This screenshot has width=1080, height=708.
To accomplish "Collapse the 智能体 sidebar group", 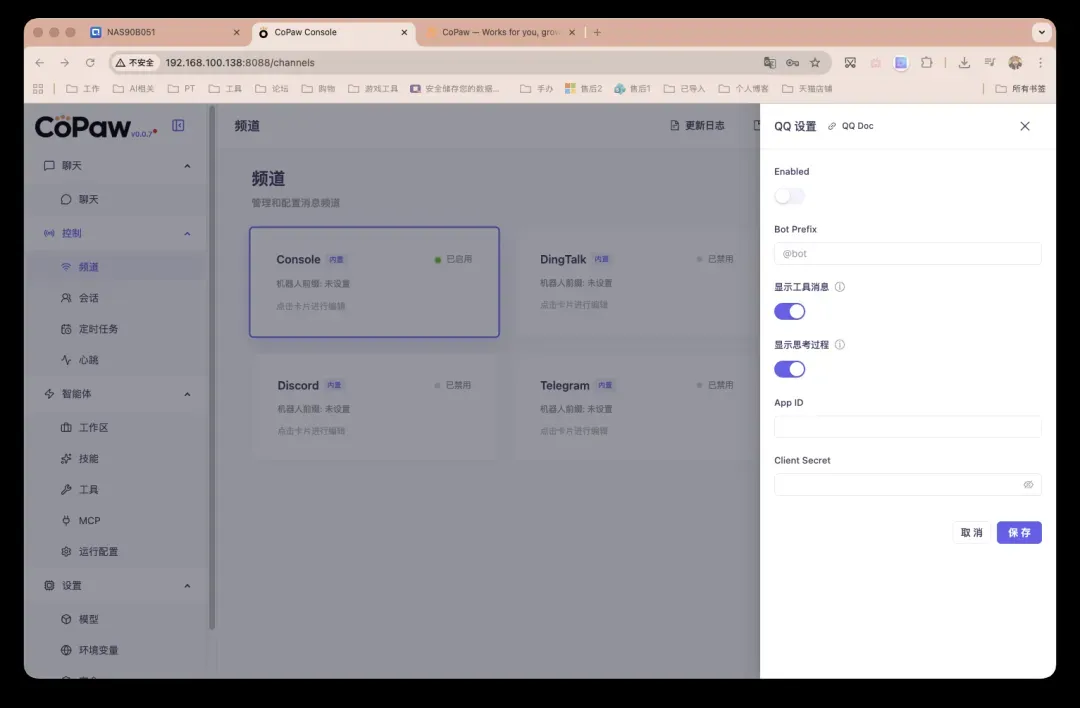I will [187, 394].
